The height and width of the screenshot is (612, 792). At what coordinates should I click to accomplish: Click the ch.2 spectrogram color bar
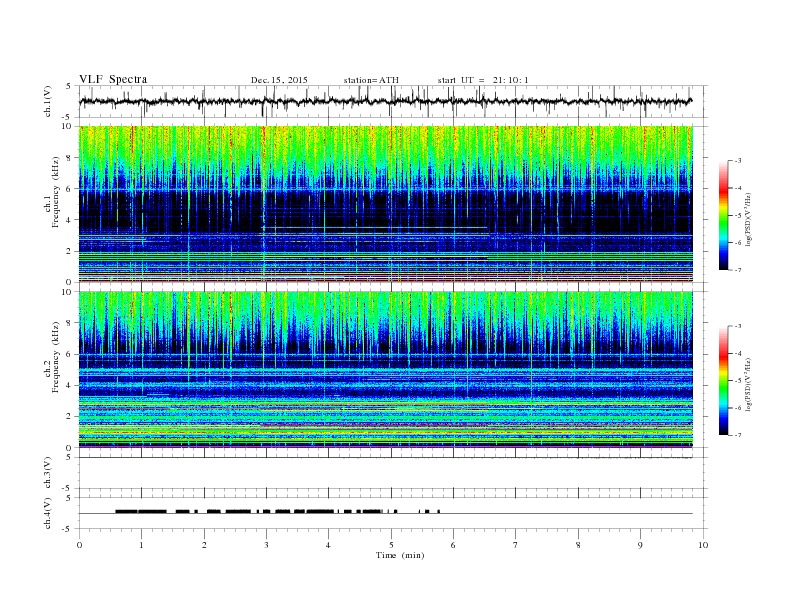[x=723, y=380]
